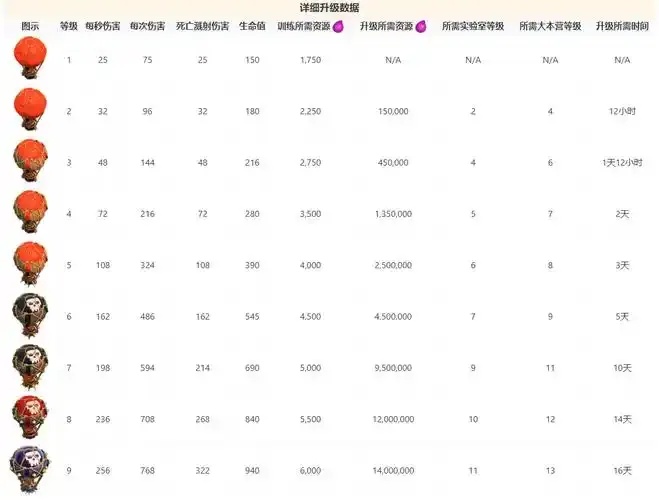This screenshot has width=659, height=500.
Task: Select death damage cell 322
Action: point(202,471)
